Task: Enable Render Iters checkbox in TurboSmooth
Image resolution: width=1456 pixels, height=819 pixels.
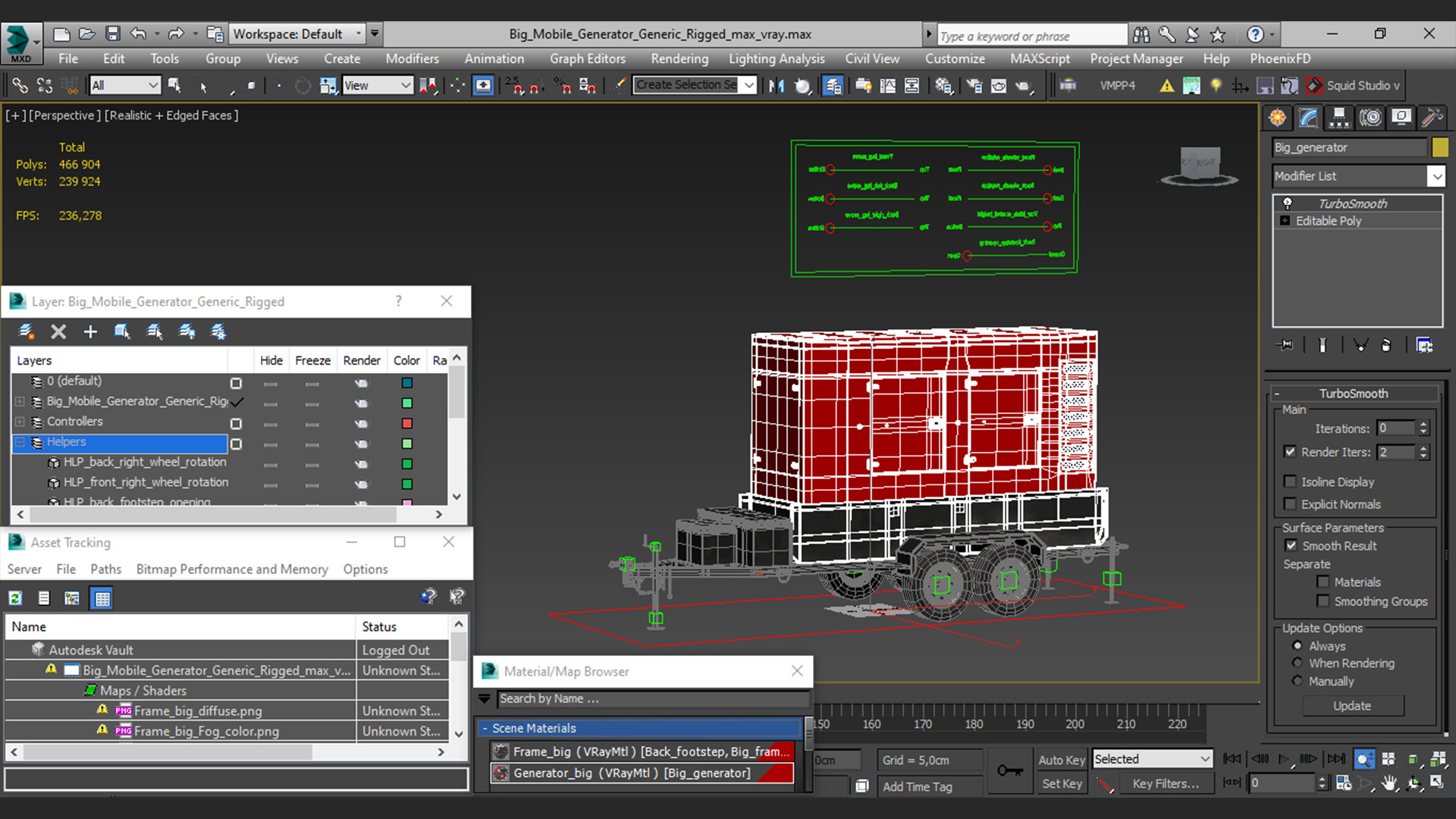Action: (x=1291, y=452)
